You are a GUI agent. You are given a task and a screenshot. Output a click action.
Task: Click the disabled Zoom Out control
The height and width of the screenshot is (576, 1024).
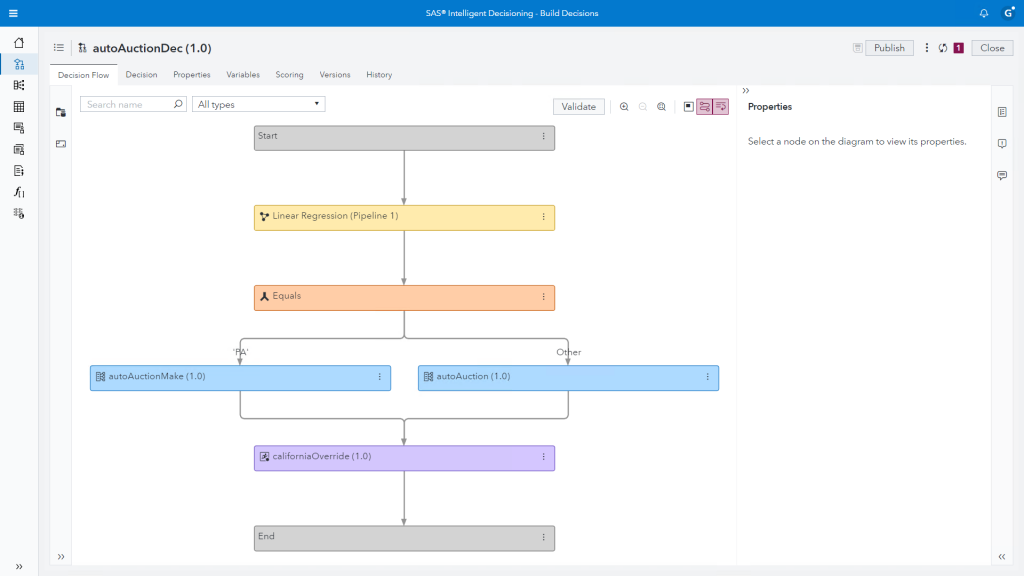coord(642,106)
